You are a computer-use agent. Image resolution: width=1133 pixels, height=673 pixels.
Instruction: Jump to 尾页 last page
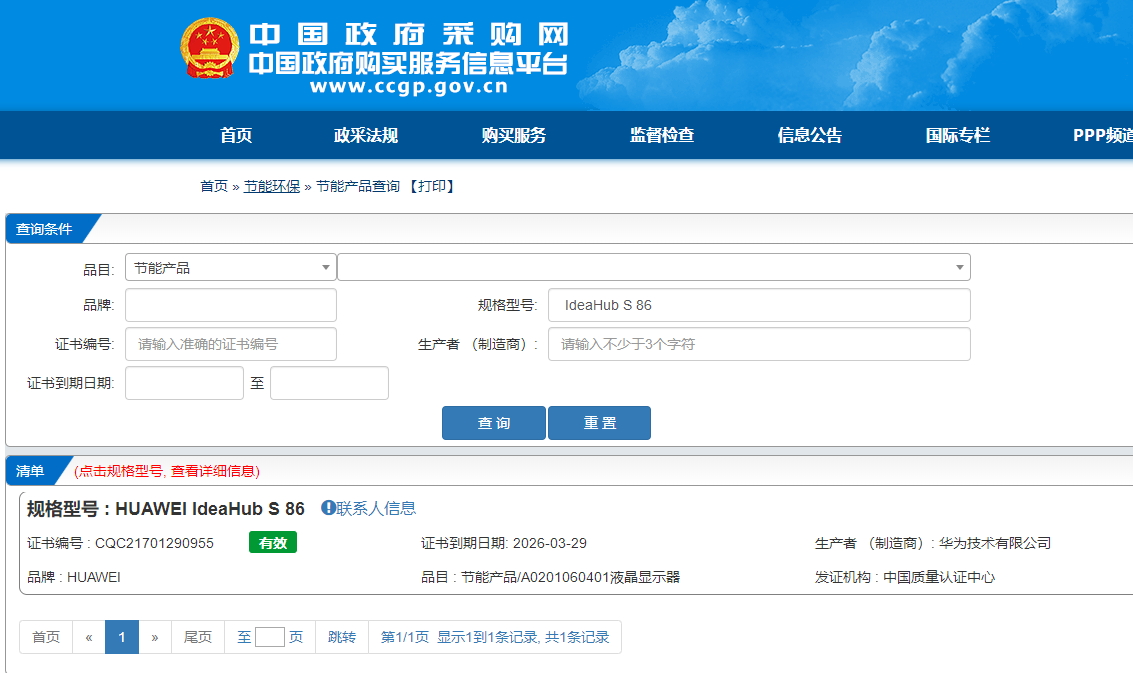[198, 637]
